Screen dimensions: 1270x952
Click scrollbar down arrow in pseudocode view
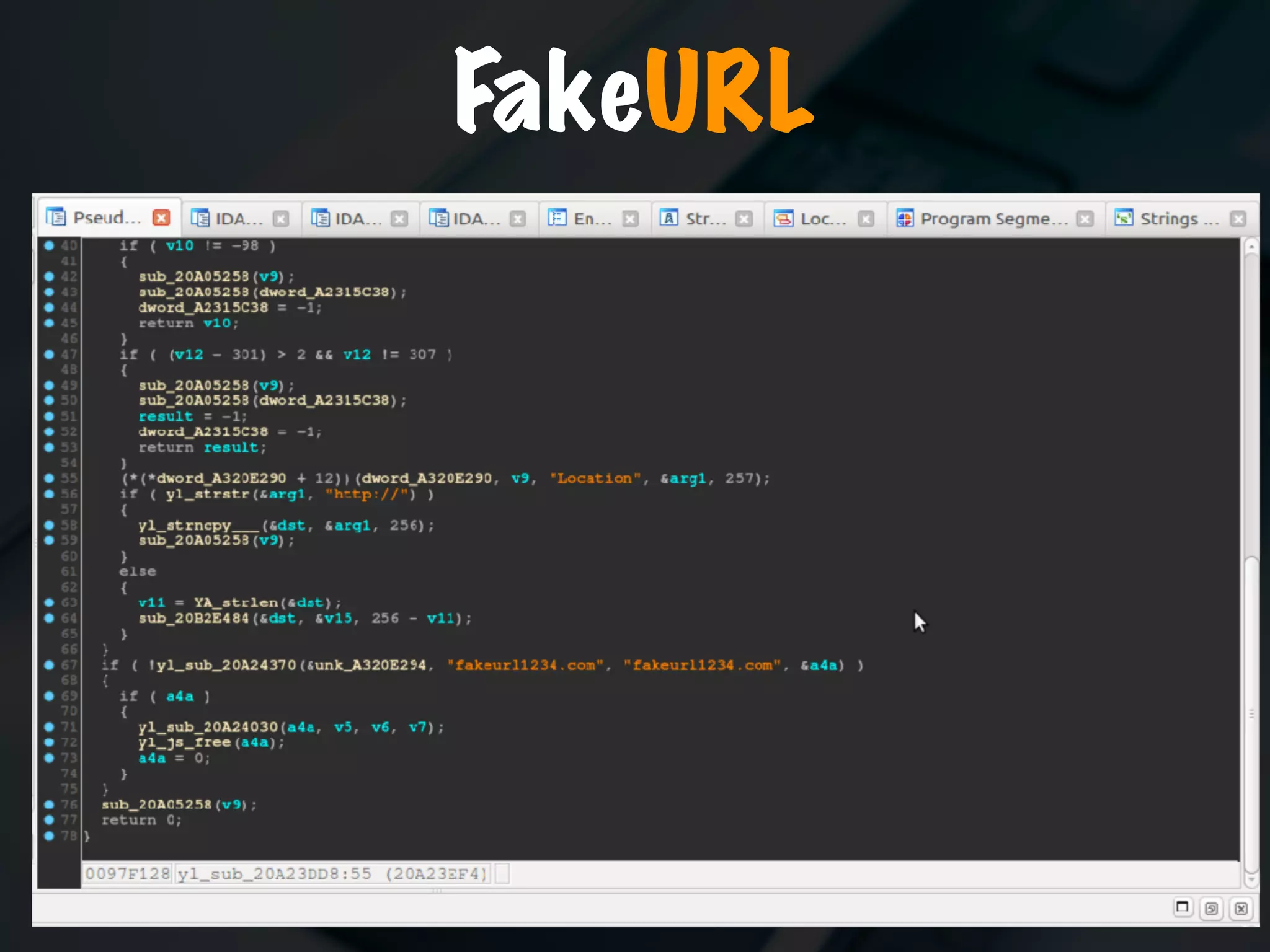coord(1251,879)
